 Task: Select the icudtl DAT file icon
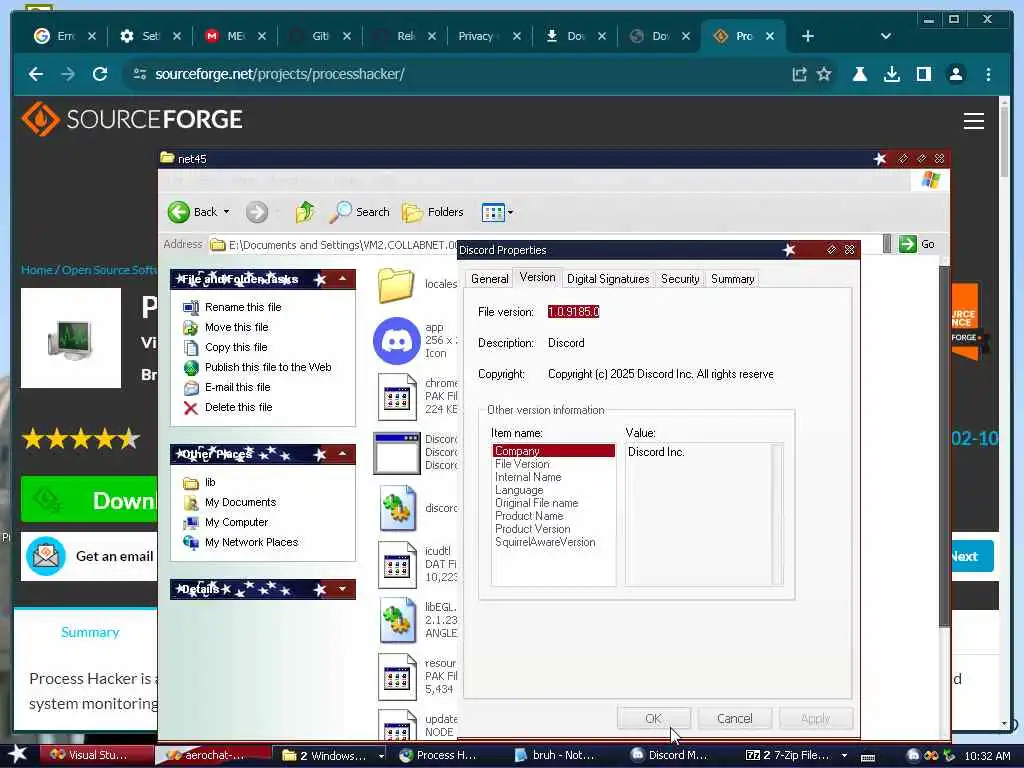tap(397, 566)
